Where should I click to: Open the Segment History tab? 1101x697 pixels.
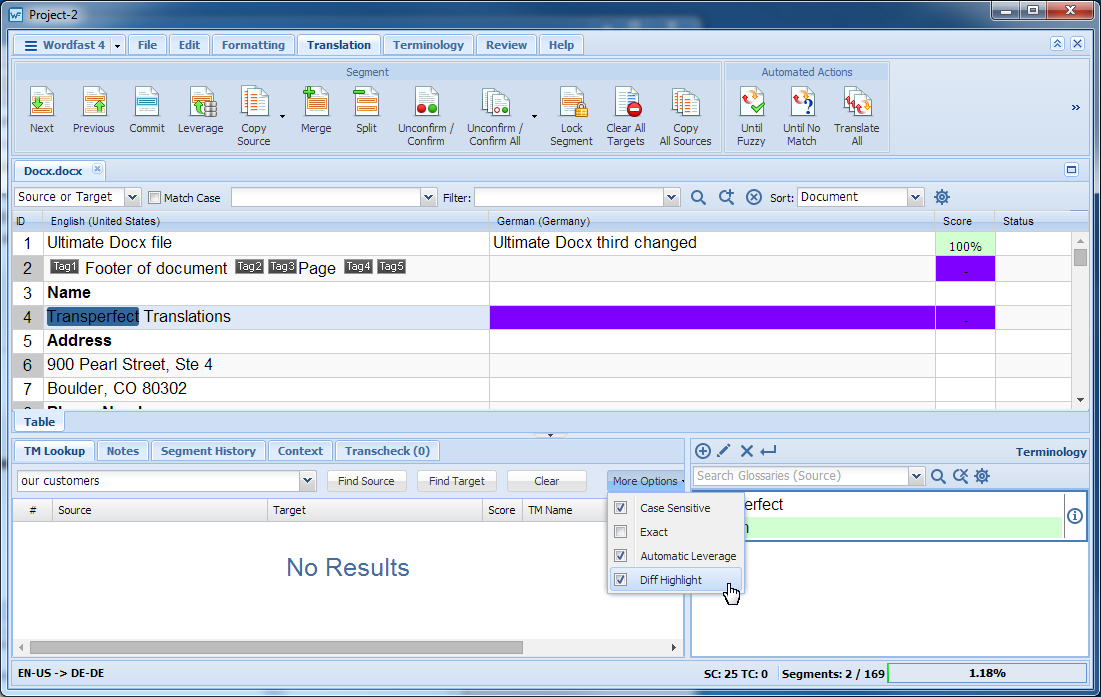pos(208,451)
